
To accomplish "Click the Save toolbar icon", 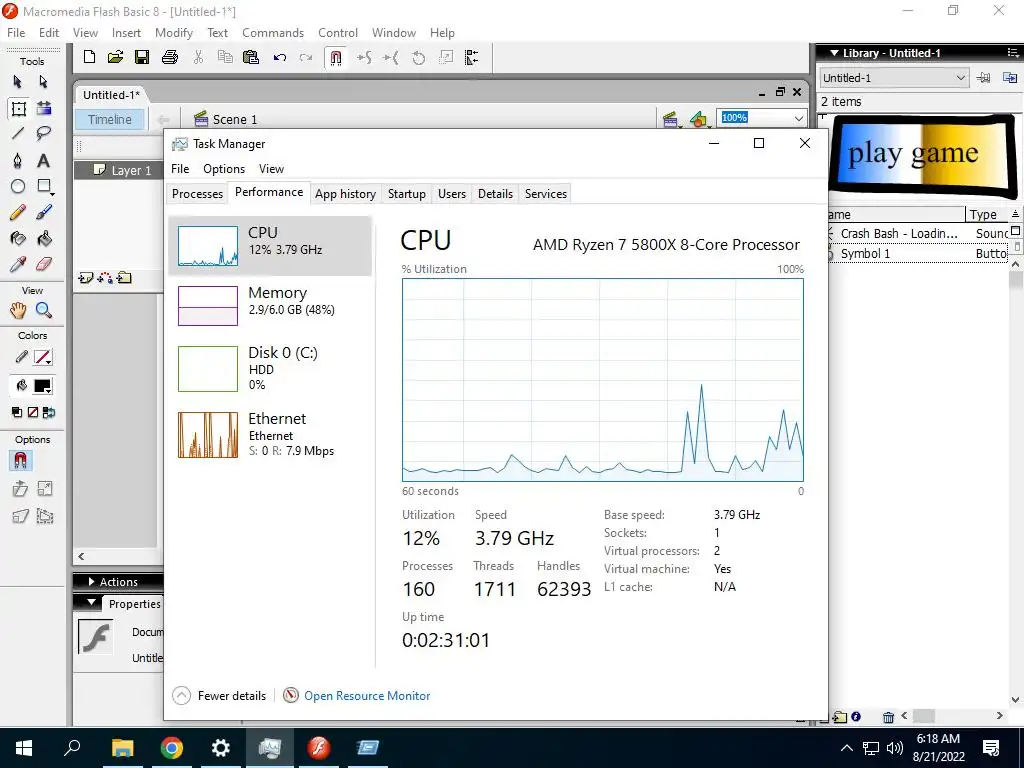I will click(x=142, y=57).
